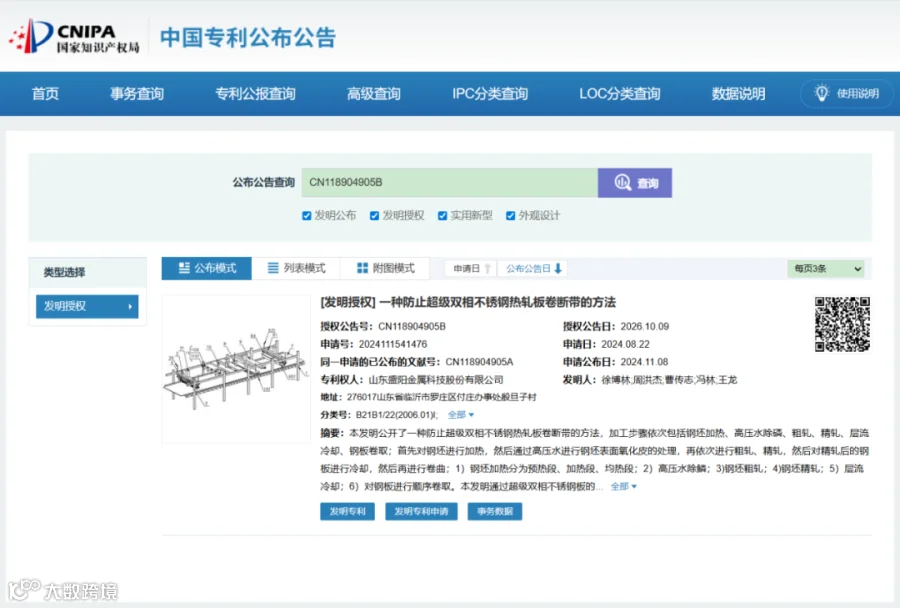
Task: Click the 事务数据 button
Action: (x=495, y=511)
